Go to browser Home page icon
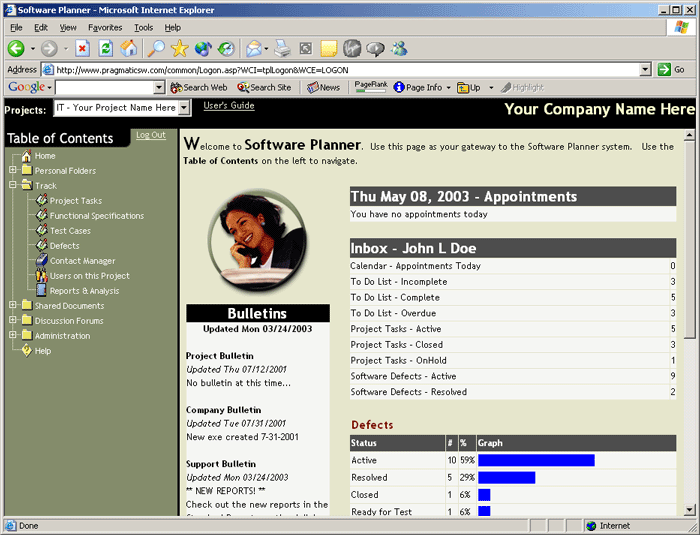Screen dimensions: 700x535 (129, 48)
